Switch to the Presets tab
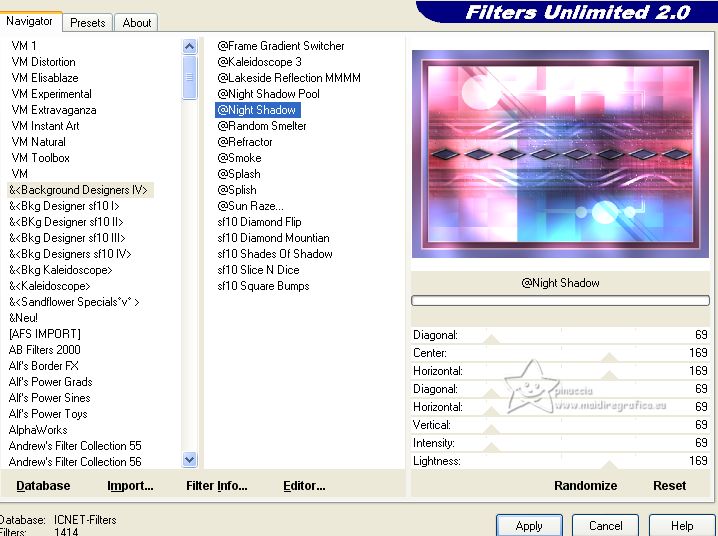Image resolution: width=718 pixels, height=536 pixels. (87, 22)
